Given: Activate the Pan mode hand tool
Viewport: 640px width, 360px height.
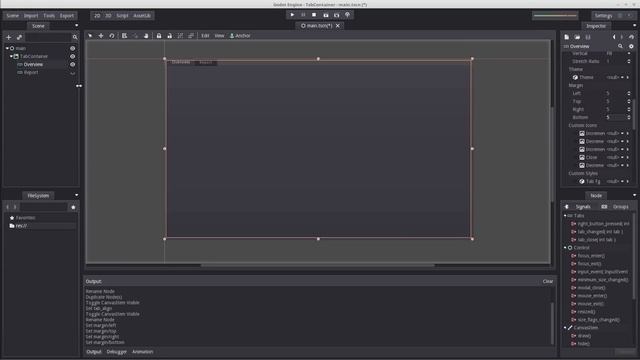Looking at the screenshot, I should 146,36.
